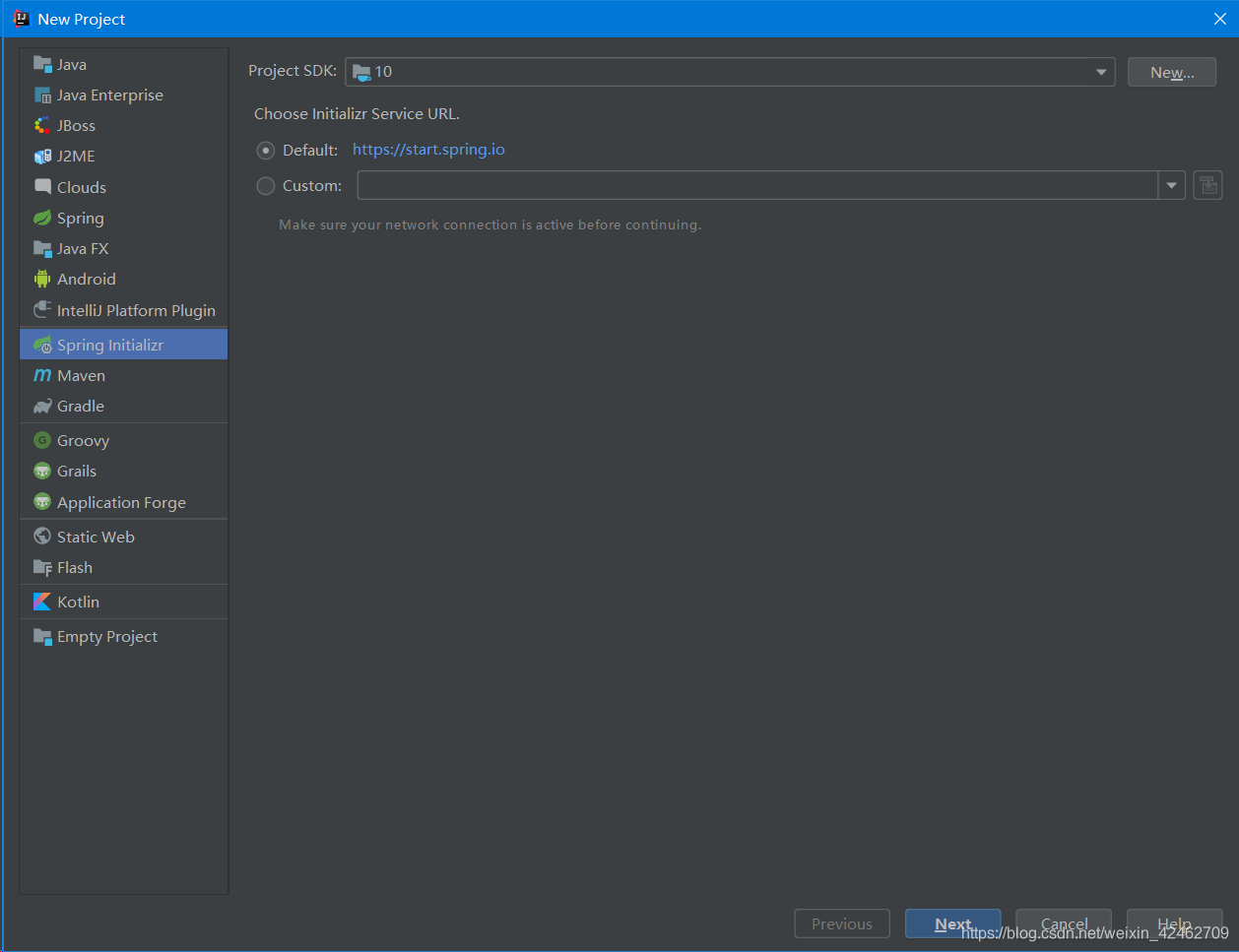Click the Application Forge icon
The width and height of the screenshot is (1239, 952).
42,502
